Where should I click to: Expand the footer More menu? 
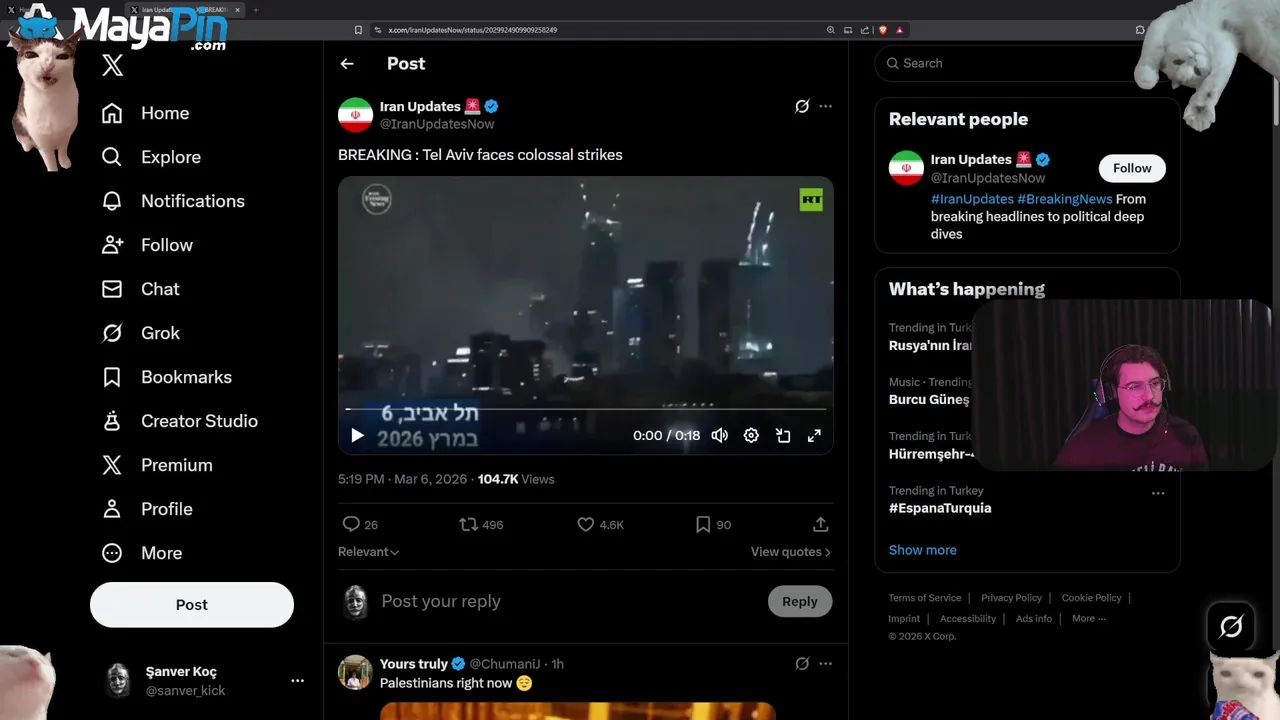[1088, 619]
